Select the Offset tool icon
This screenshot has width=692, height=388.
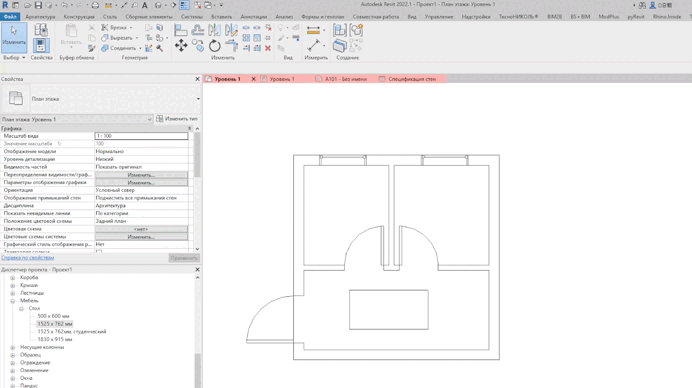(x=198, y=30)
